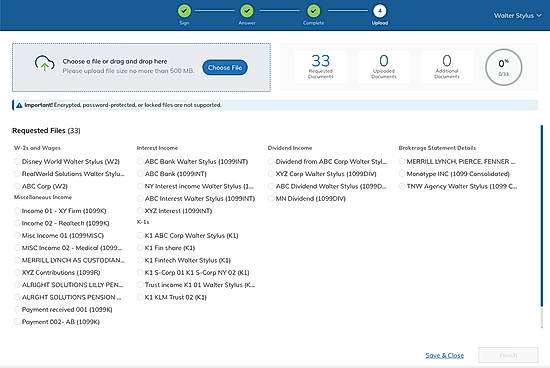This screenshot has width=550, height=368.
Task: Check Income 01 - XY Firm (1099K)
Action: click(17, 211)
